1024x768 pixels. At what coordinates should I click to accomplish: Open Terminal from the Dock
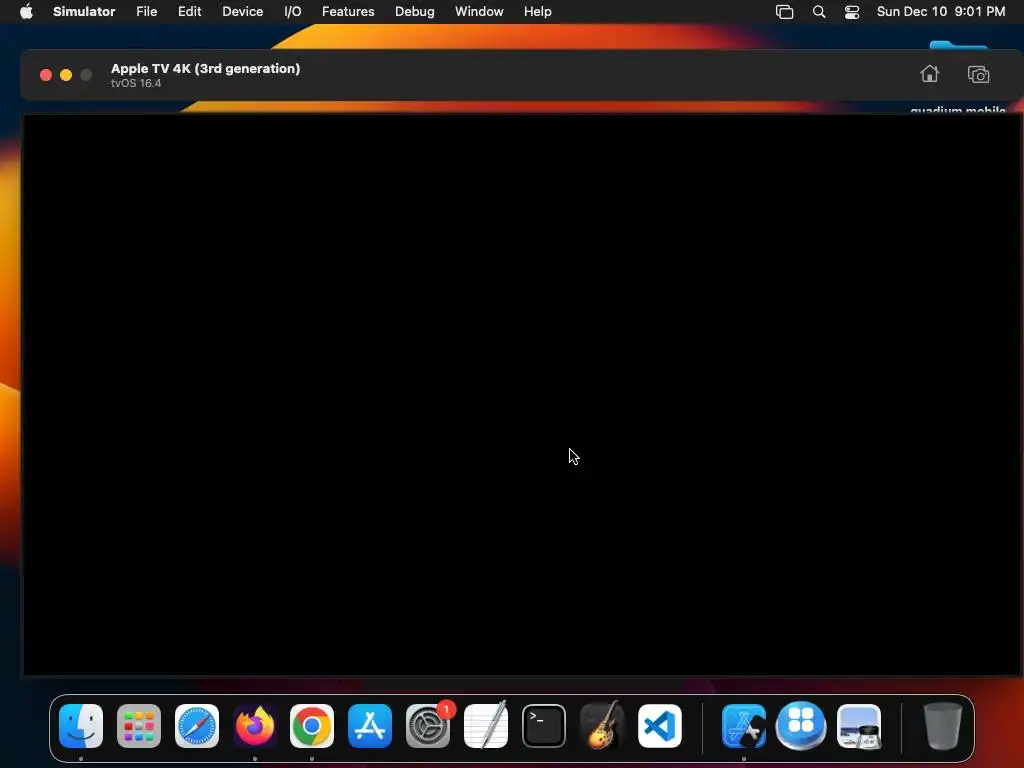pos(544,726)
